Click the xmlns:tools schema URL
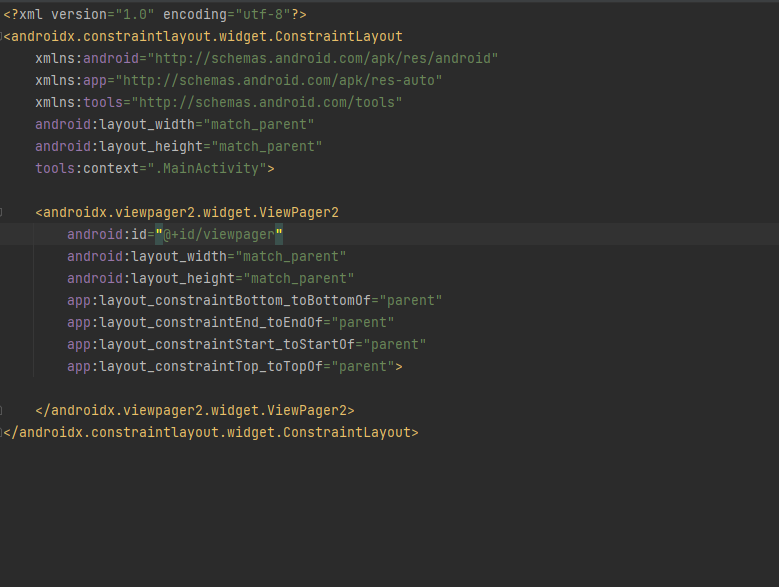The height and width of the screenshot is (587, 779). click(x=266, y=102)
